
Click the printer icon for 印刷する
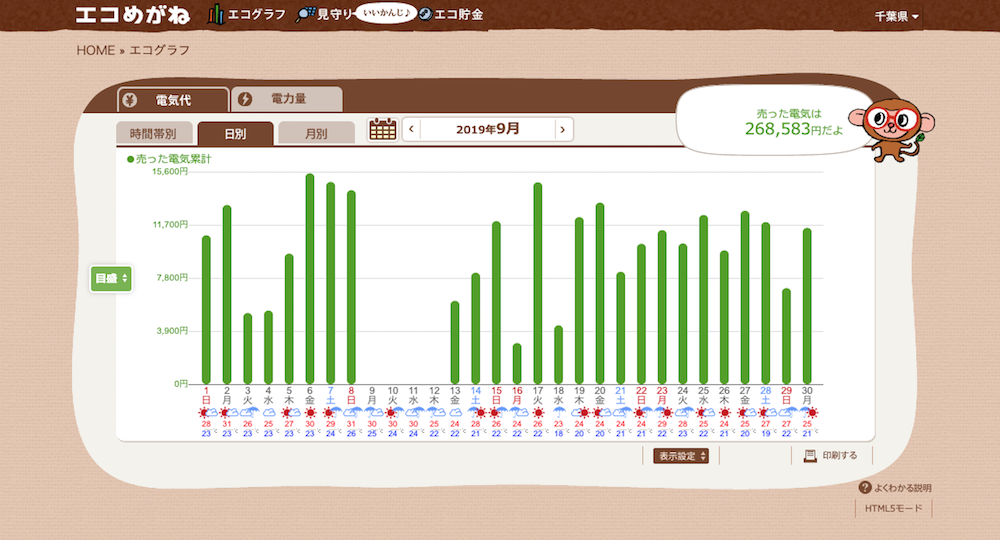[x=811, y=456]
